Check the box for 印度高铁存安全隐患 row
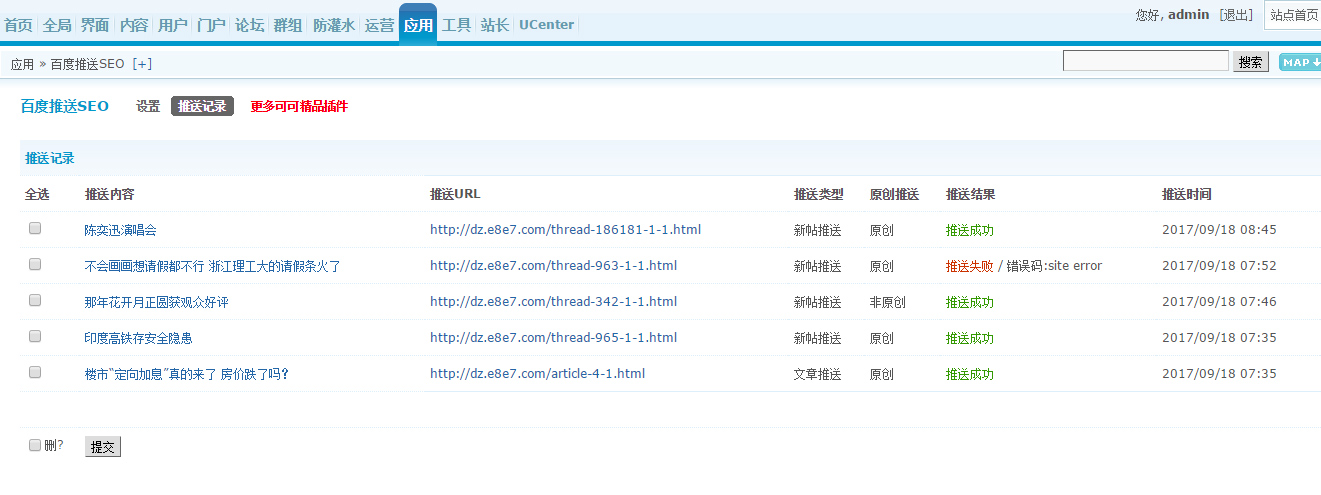This screenshot has width=1321, height=495. 35,336
